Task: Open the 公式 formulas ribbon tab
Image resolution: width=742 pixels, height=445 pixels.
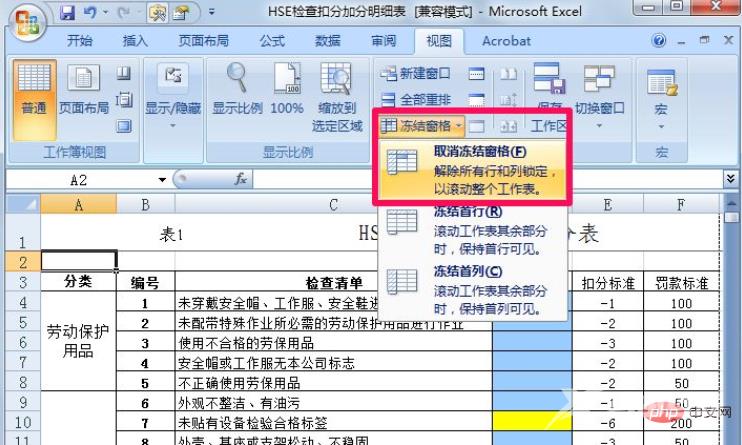Action: pos(272,41)
